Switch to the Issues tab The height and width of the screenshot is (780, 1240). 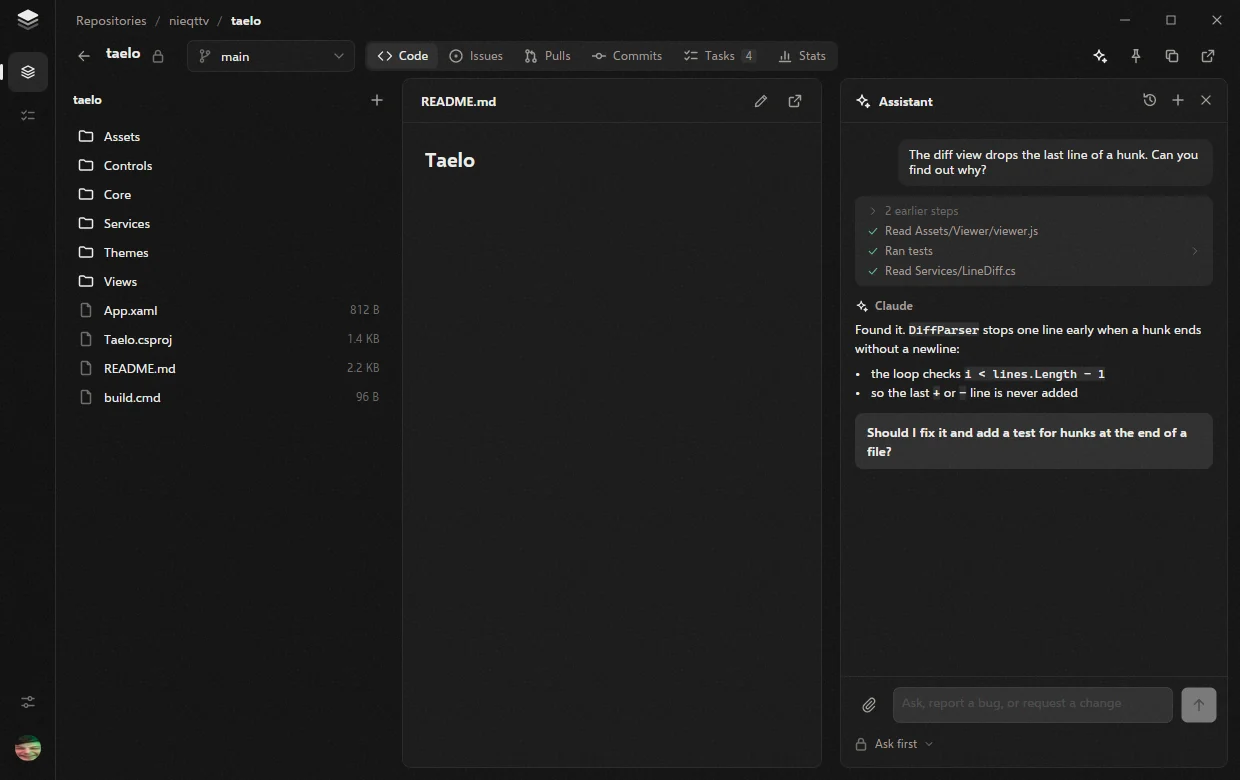tap(476, 56)
